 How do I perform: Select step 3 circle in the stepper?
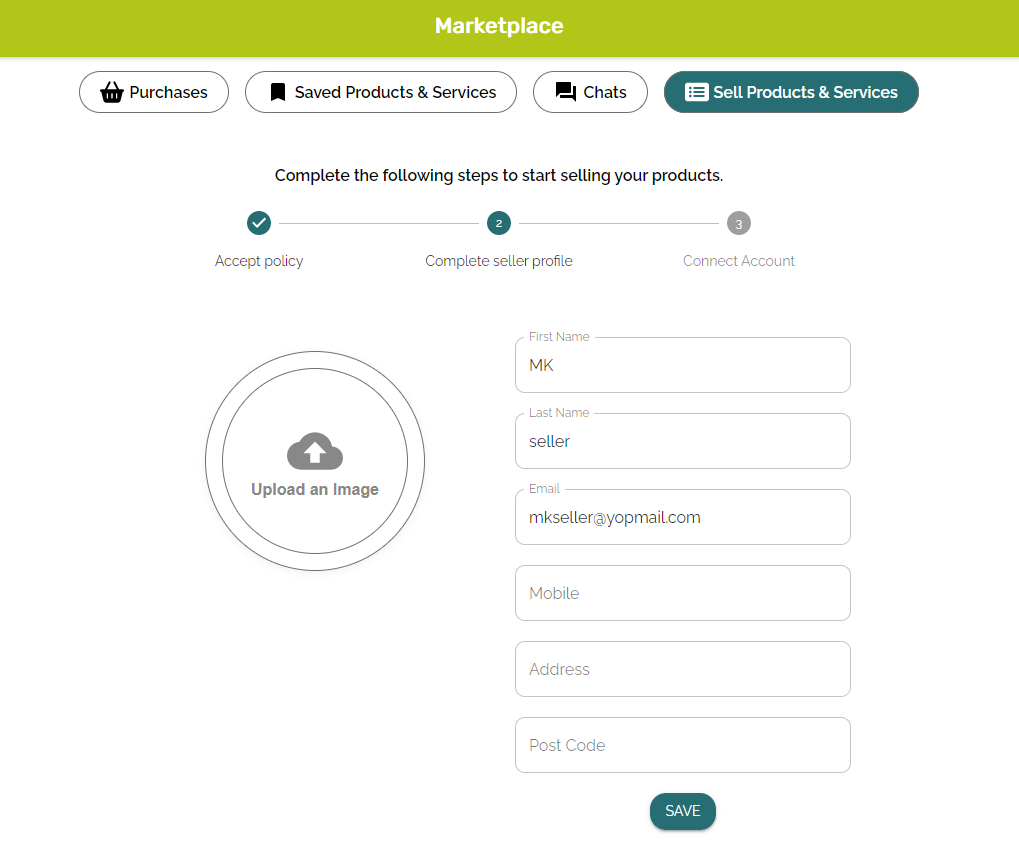point(739,223)
